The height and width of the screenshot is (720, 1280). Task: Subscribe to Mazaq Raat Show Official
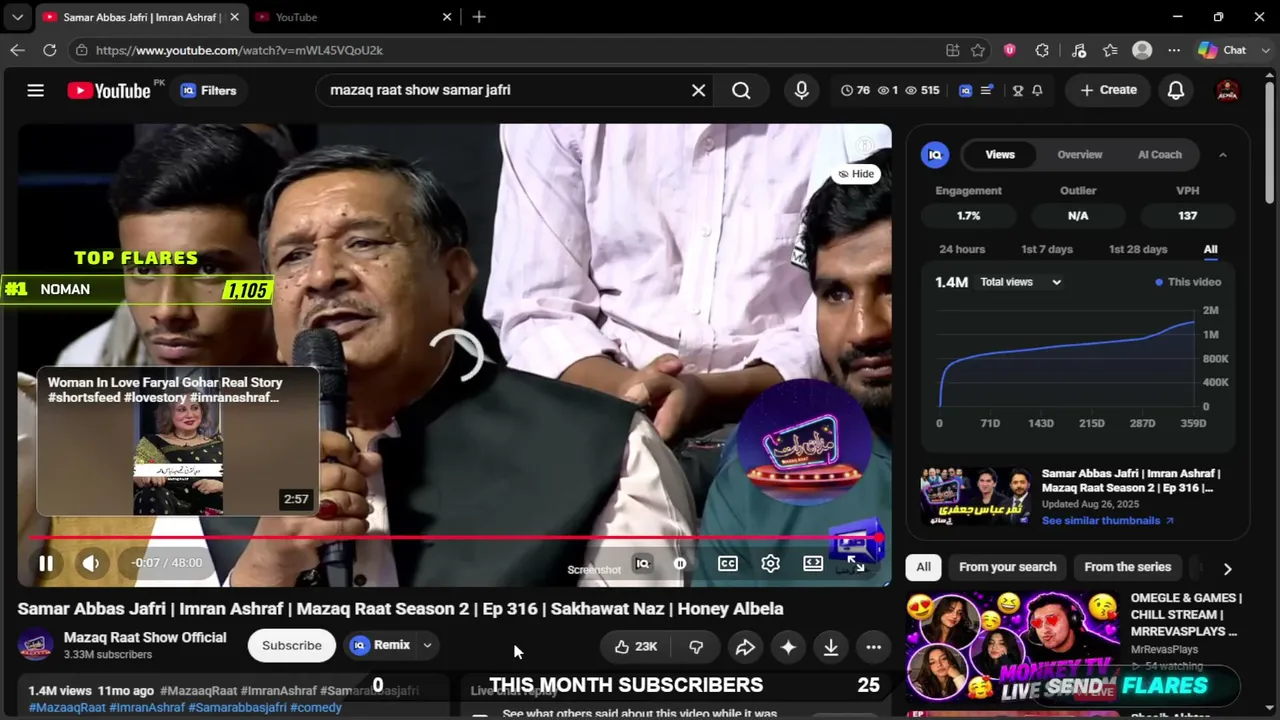click(x=292, y=645)
